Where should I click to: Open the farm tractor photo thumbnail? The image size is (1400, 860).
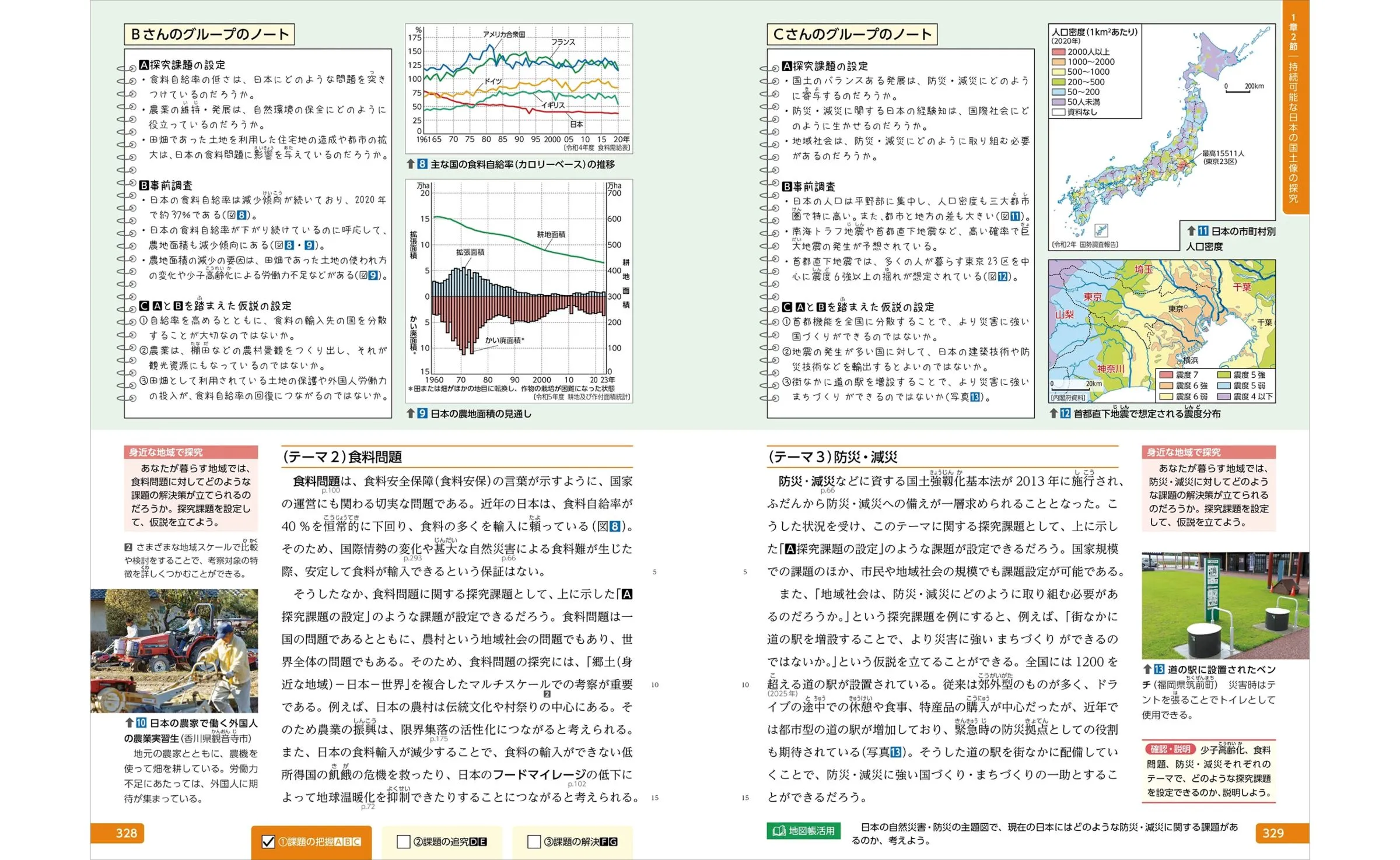click(174, 650)
